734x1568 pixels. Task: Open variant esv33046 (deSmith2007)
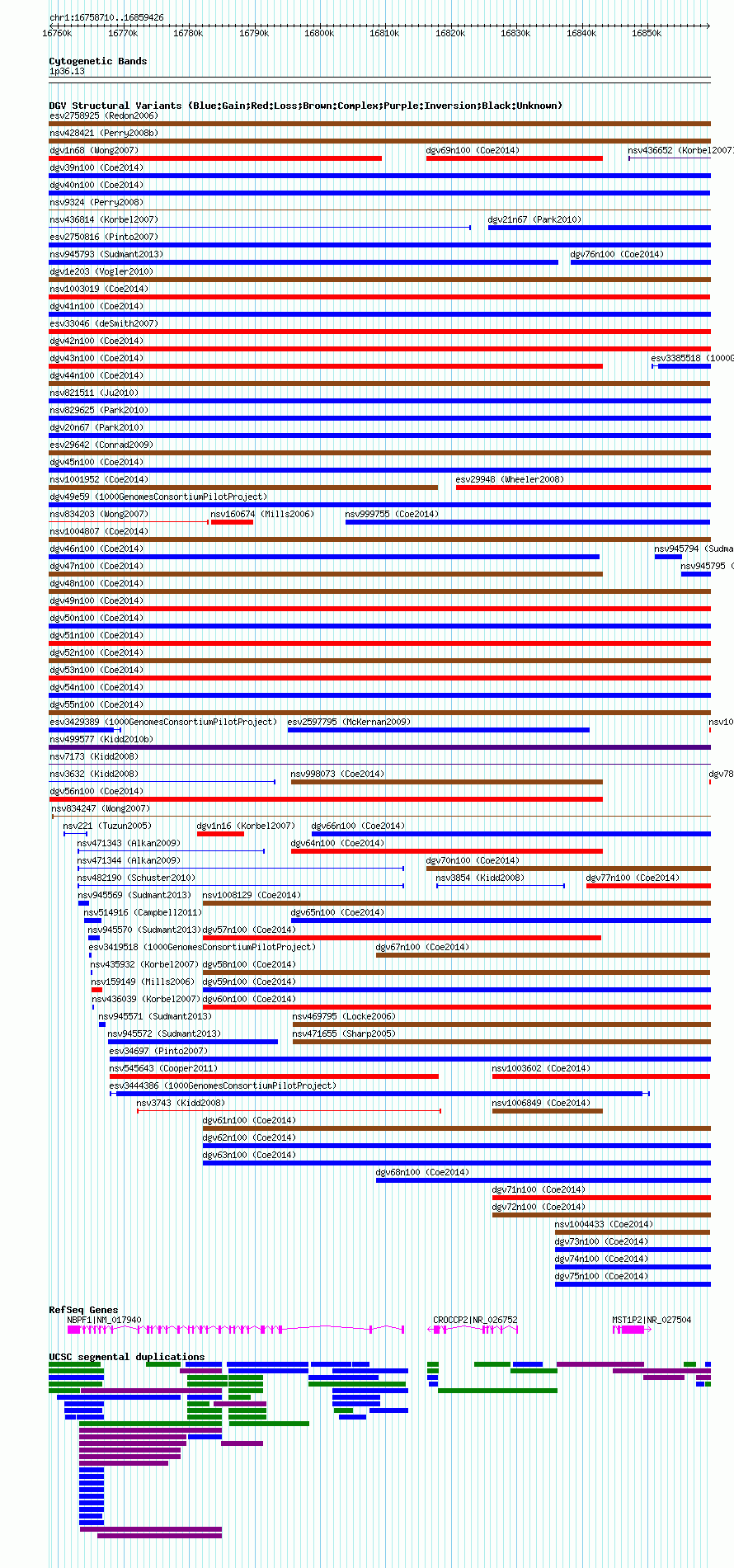pyautogui.click(x=104, y=323)
